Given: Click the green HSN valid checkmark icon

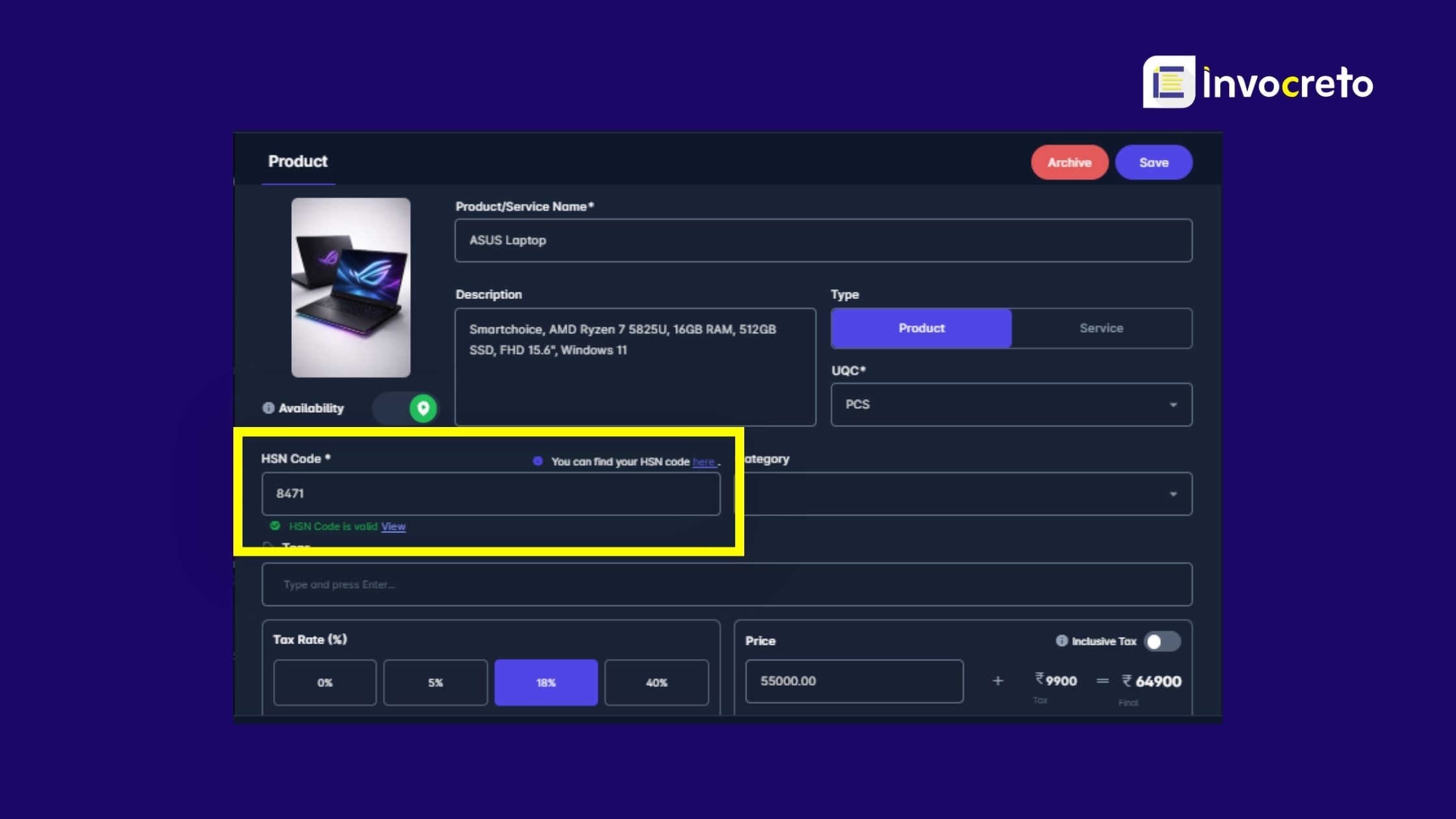Looking at the screenshot, I should 275,526.
